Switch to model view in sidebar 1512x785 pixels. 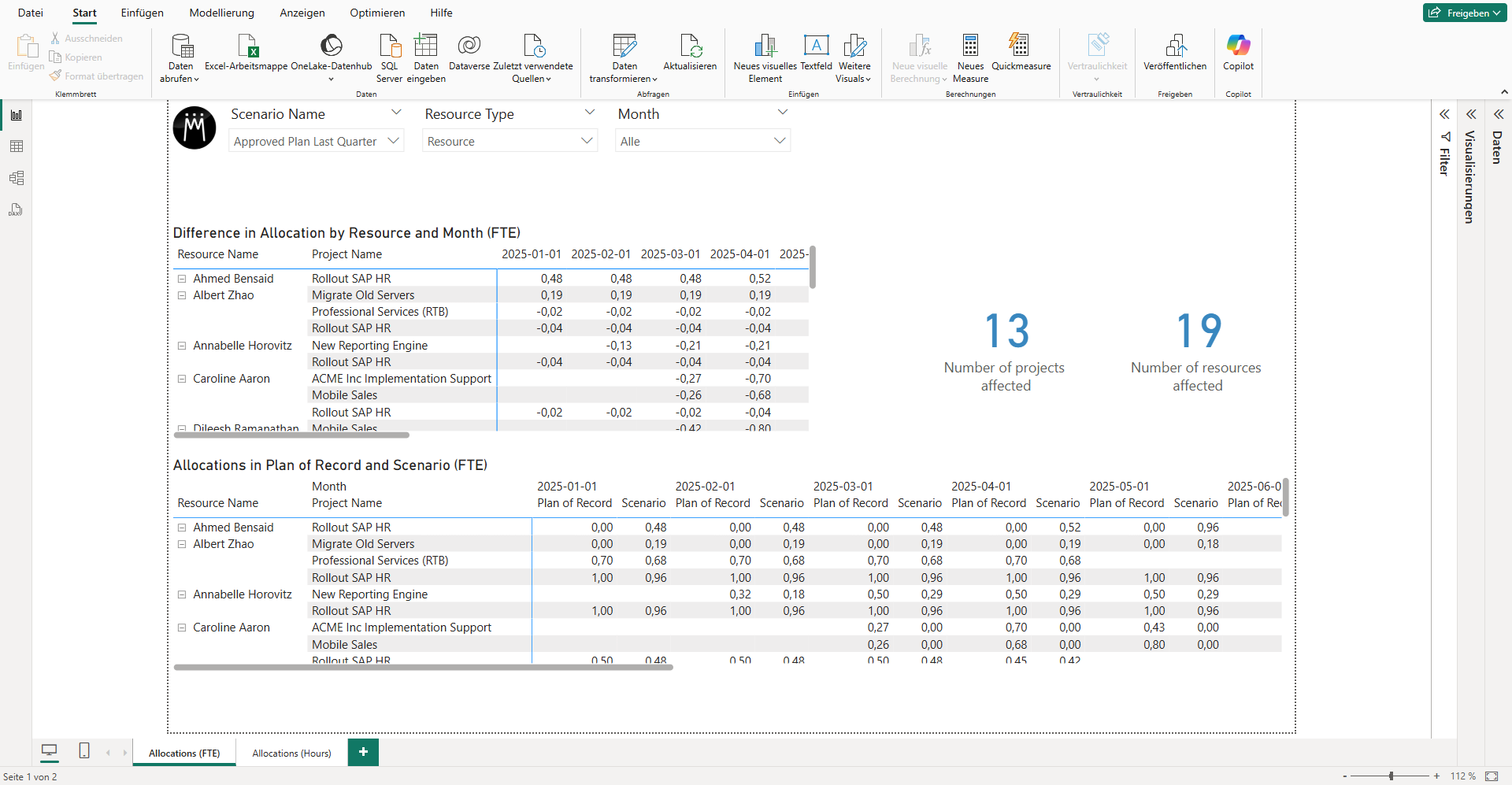coord(17,178)
